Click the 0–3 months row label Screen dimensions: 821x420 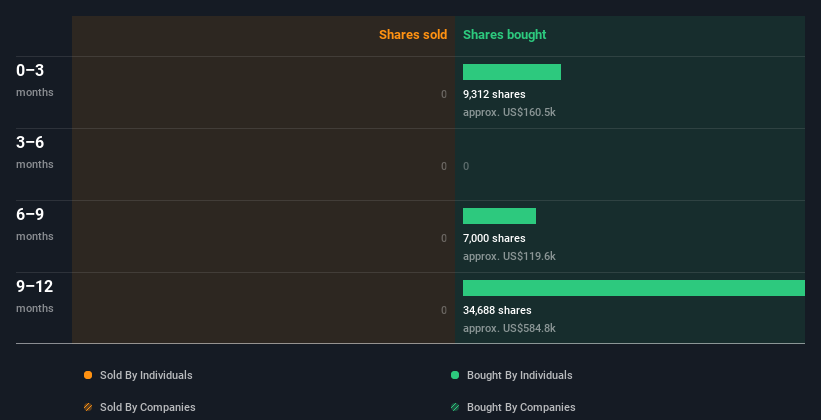[35, 80]
